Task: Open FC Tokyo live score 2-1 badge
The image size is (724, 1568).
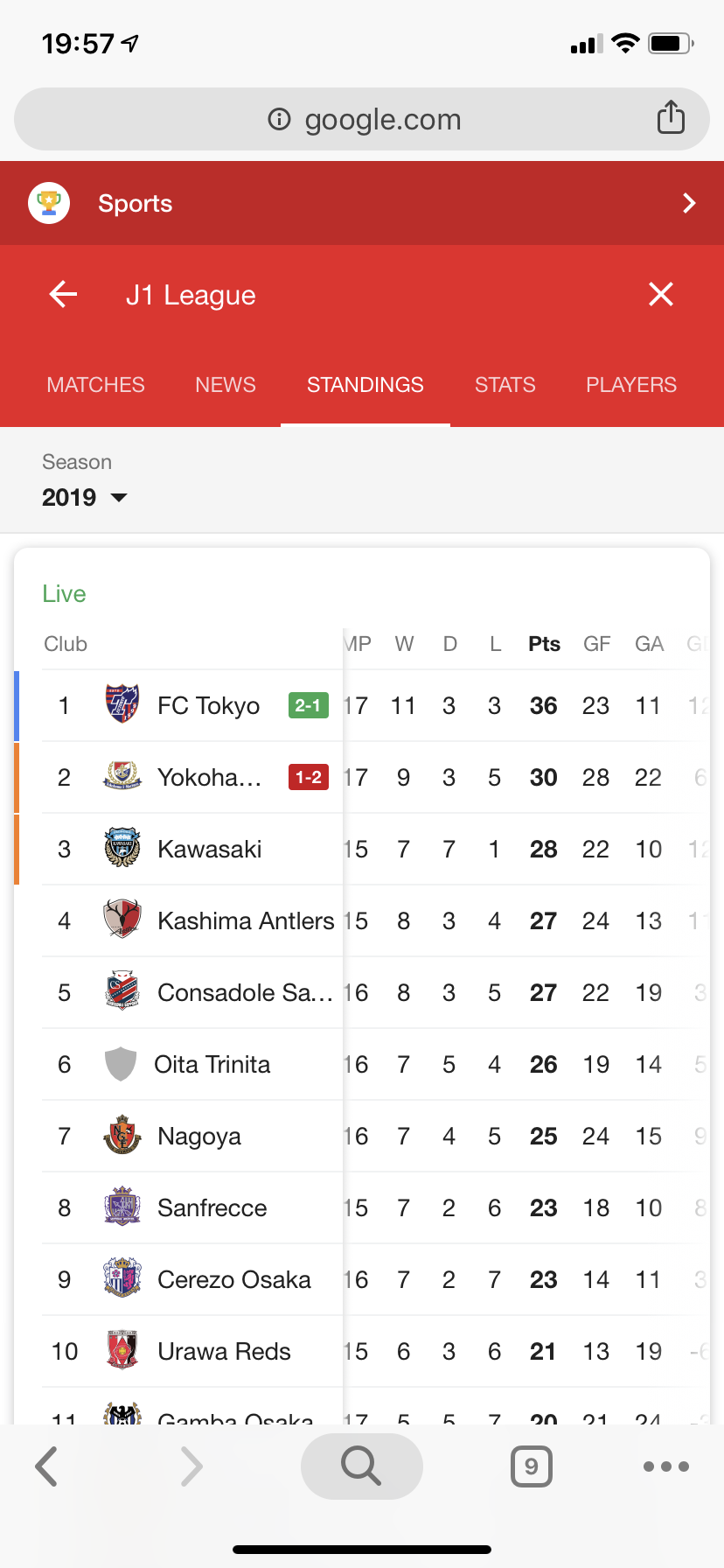Action: (x=308, y=705)
